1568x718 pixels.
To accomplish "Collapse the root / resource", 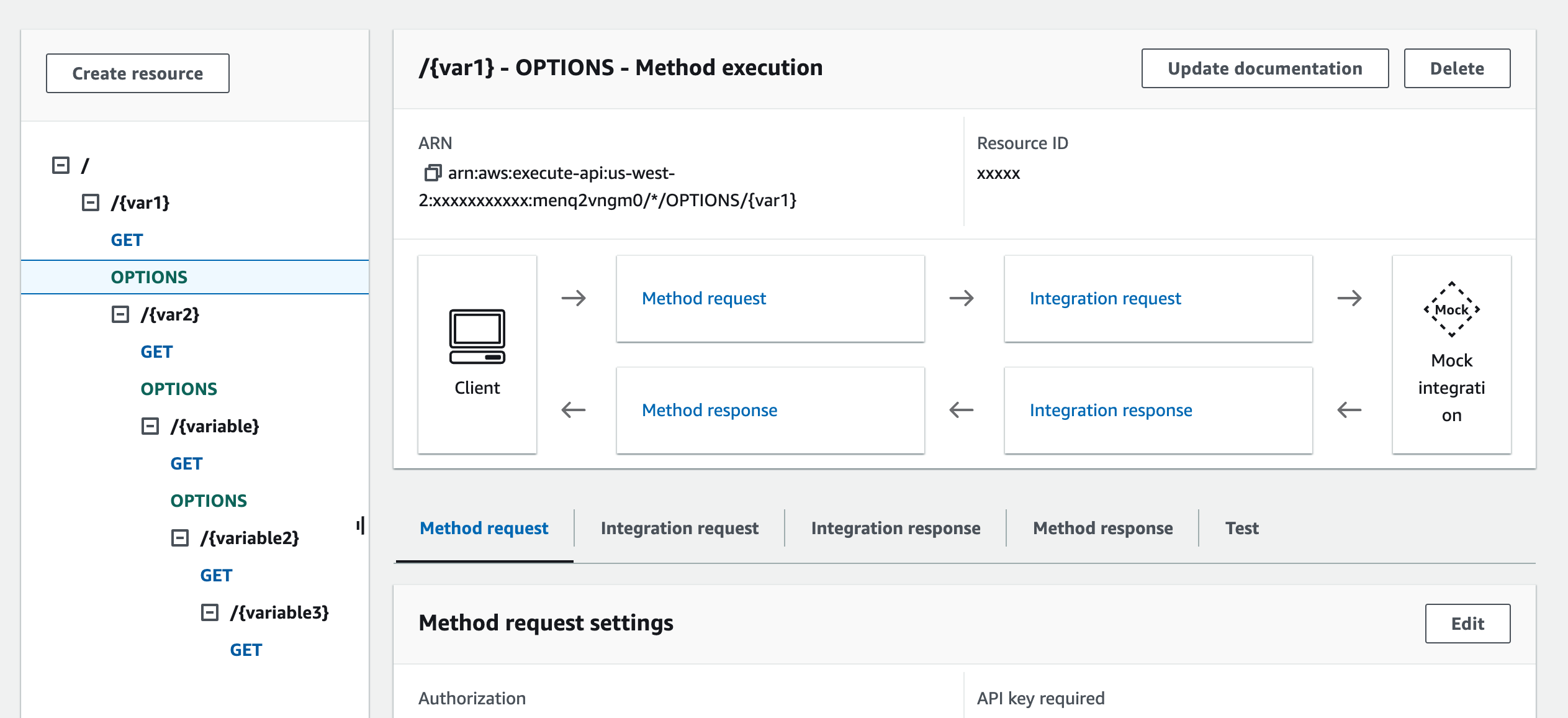I will (x=60, y=164).
